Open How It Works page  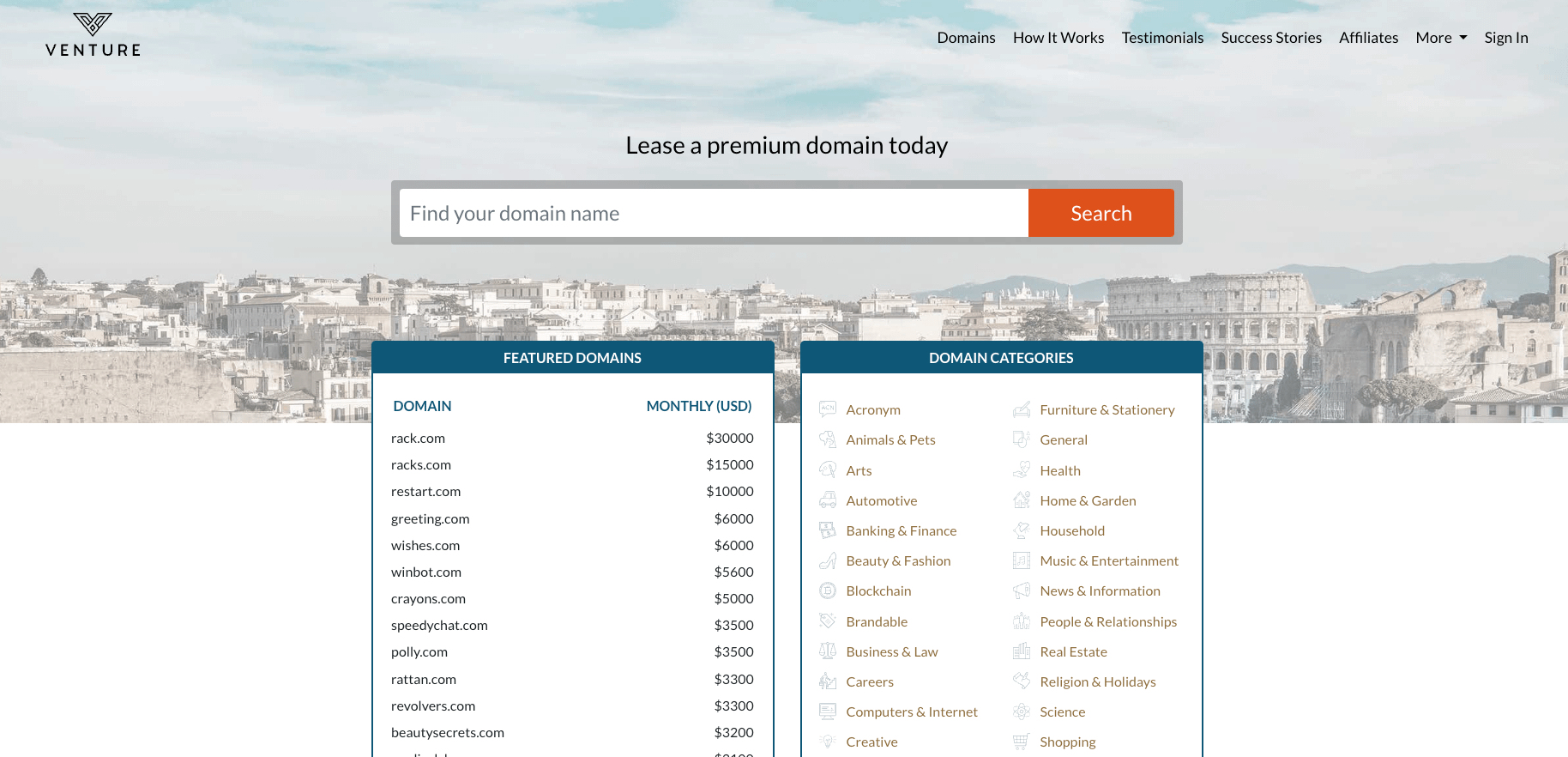[x=1058, y=38]
